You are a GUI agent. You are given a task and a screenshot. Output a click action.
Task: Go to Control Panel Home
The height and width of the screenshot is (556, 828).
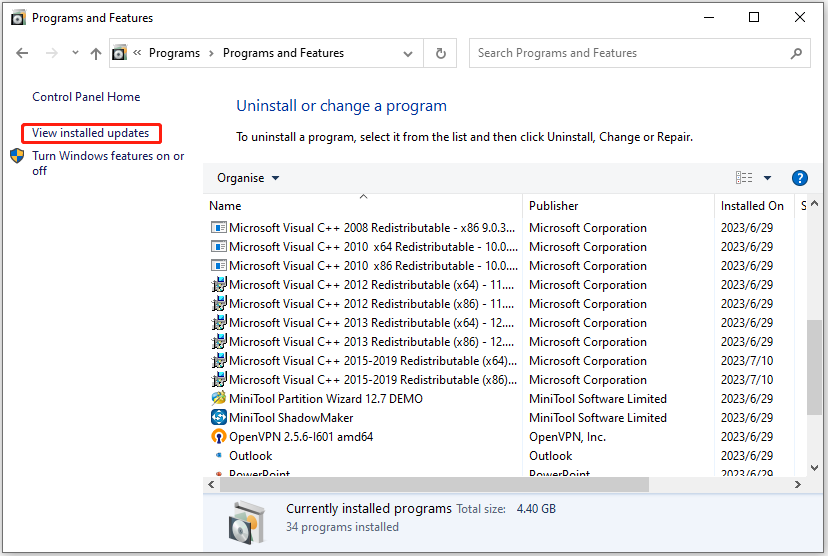click(x=86, y=97)
